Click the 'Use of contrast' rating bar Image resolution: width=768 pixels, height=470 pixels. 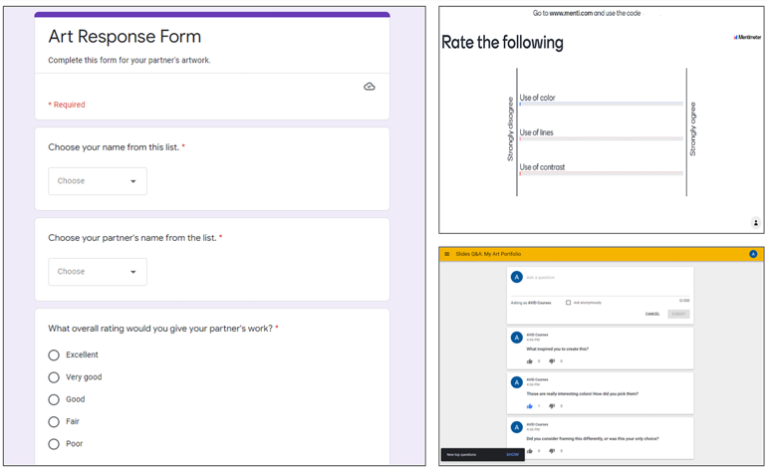tap(600, 173)
